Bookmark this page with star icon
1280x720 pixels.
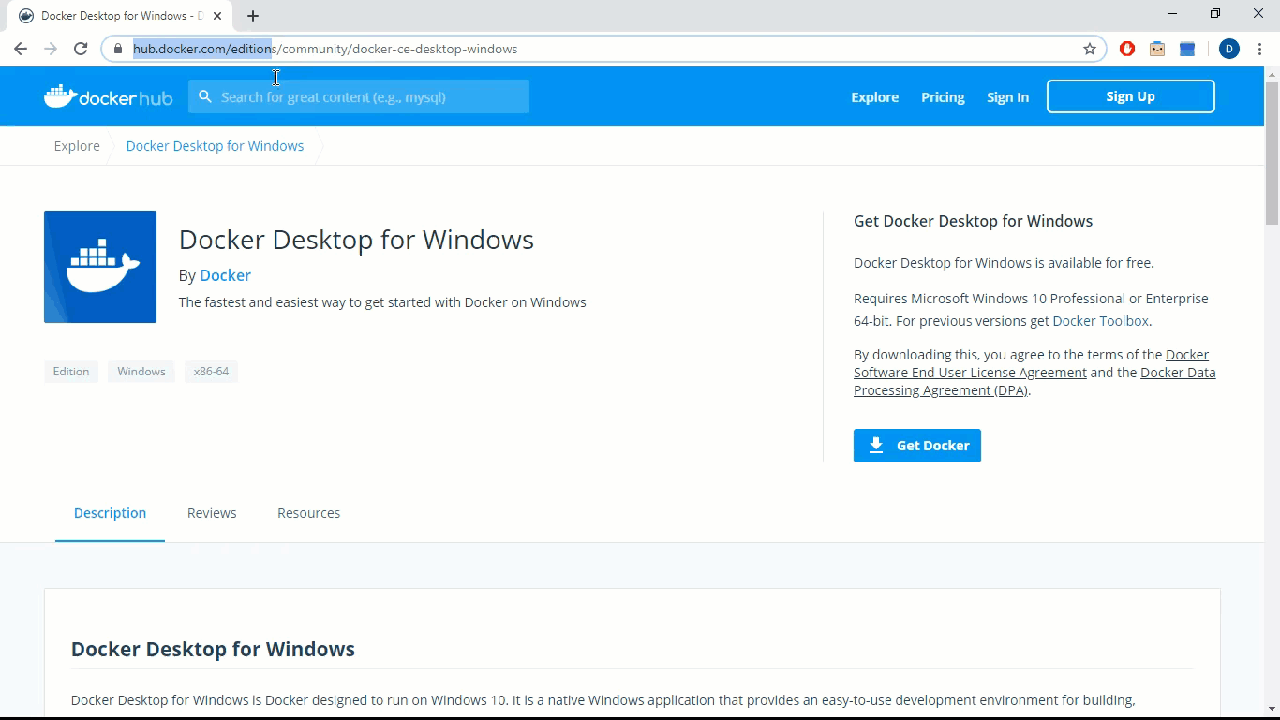1090,48
